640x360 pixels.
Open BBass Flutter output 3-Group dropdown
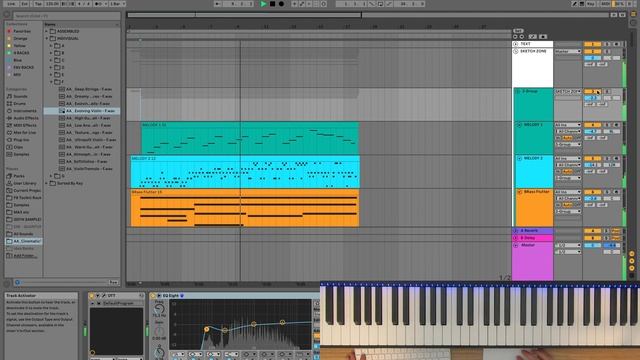click(x=568, y=211)
